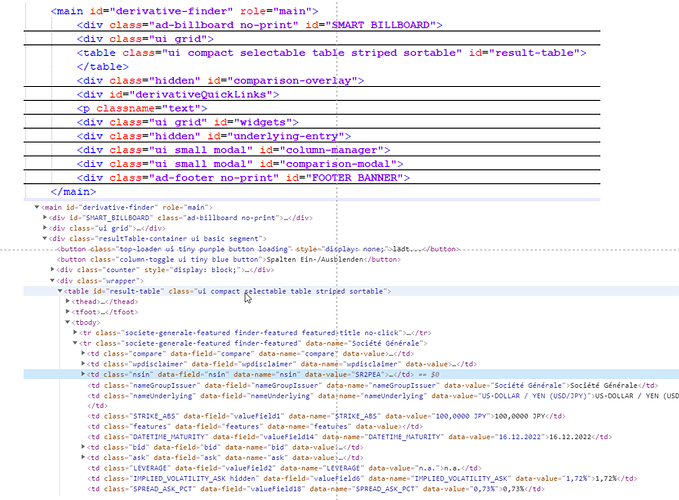Select the td STRIKE_ABS row
Image resolution: width=679 pixels, height=500 pixels.
[327, 416]
